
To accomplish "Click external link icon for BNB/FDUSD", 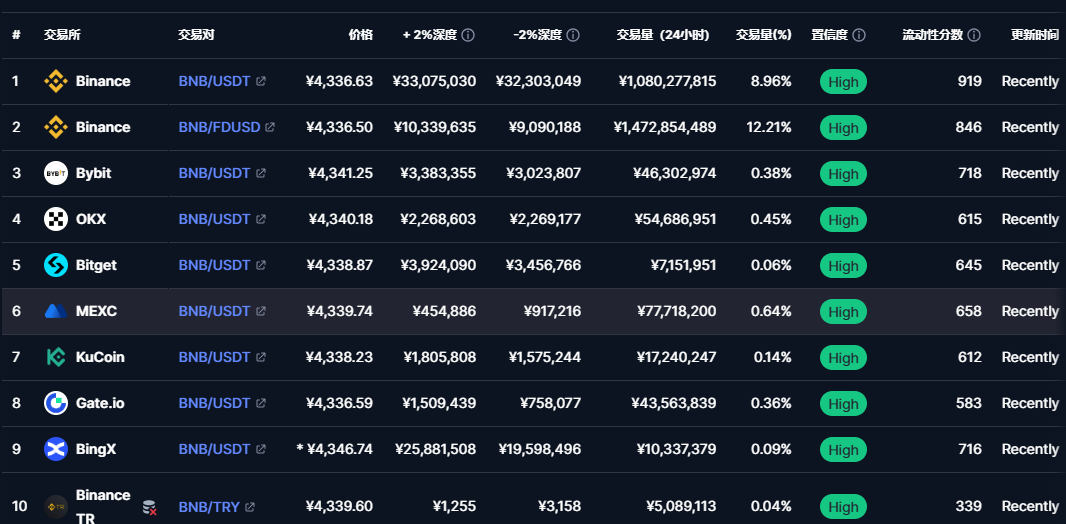I will (270, 127).
